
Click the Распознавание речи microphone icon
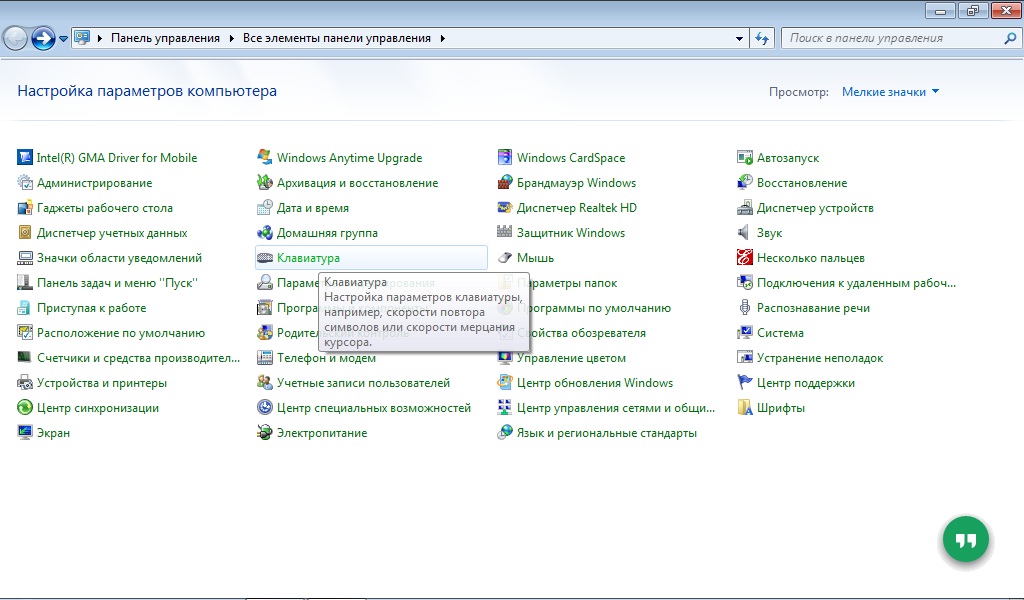744,308
